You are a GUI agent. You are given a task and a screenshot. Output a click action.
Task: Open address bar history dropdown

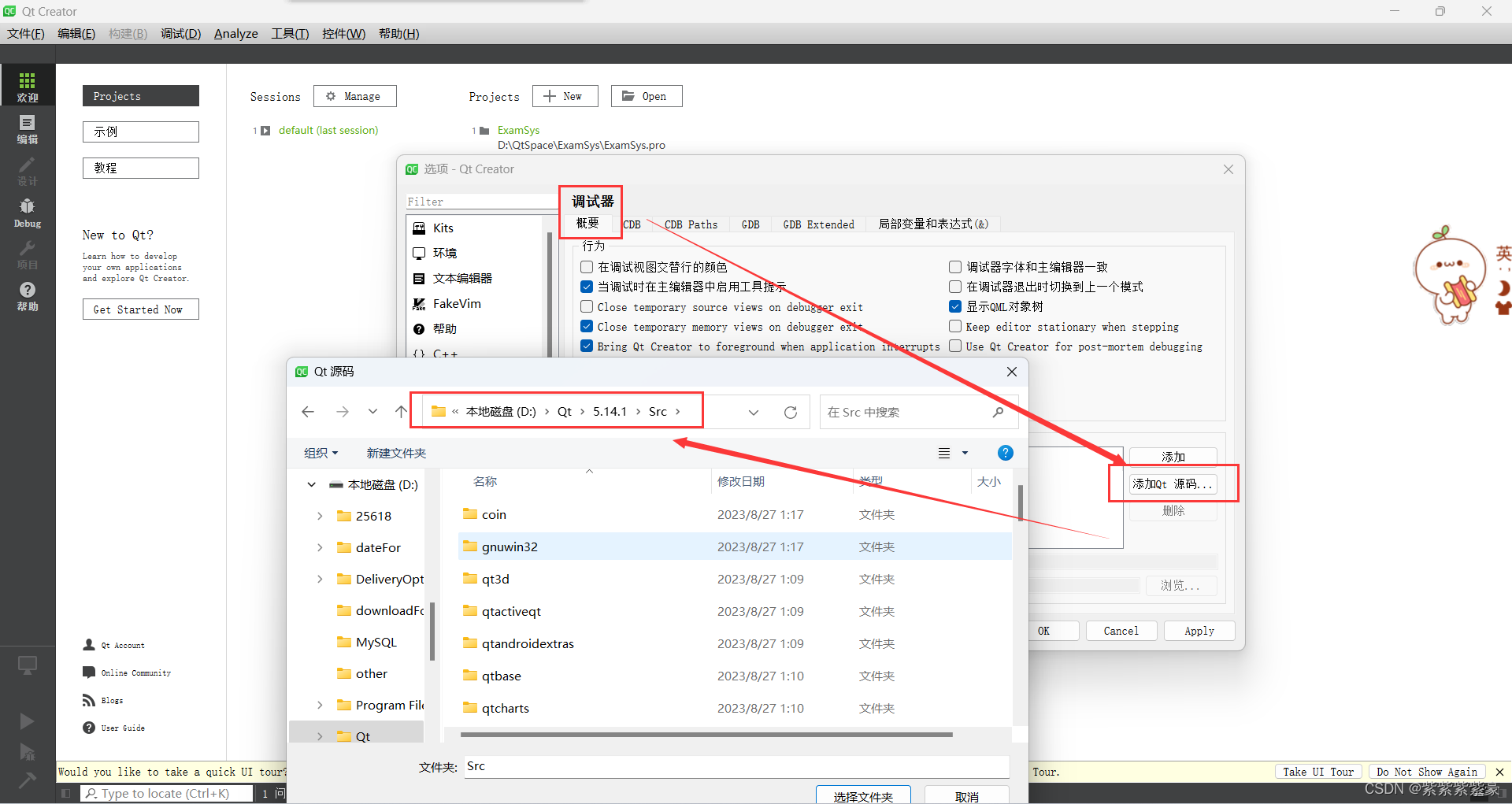[x=754, y=412]
